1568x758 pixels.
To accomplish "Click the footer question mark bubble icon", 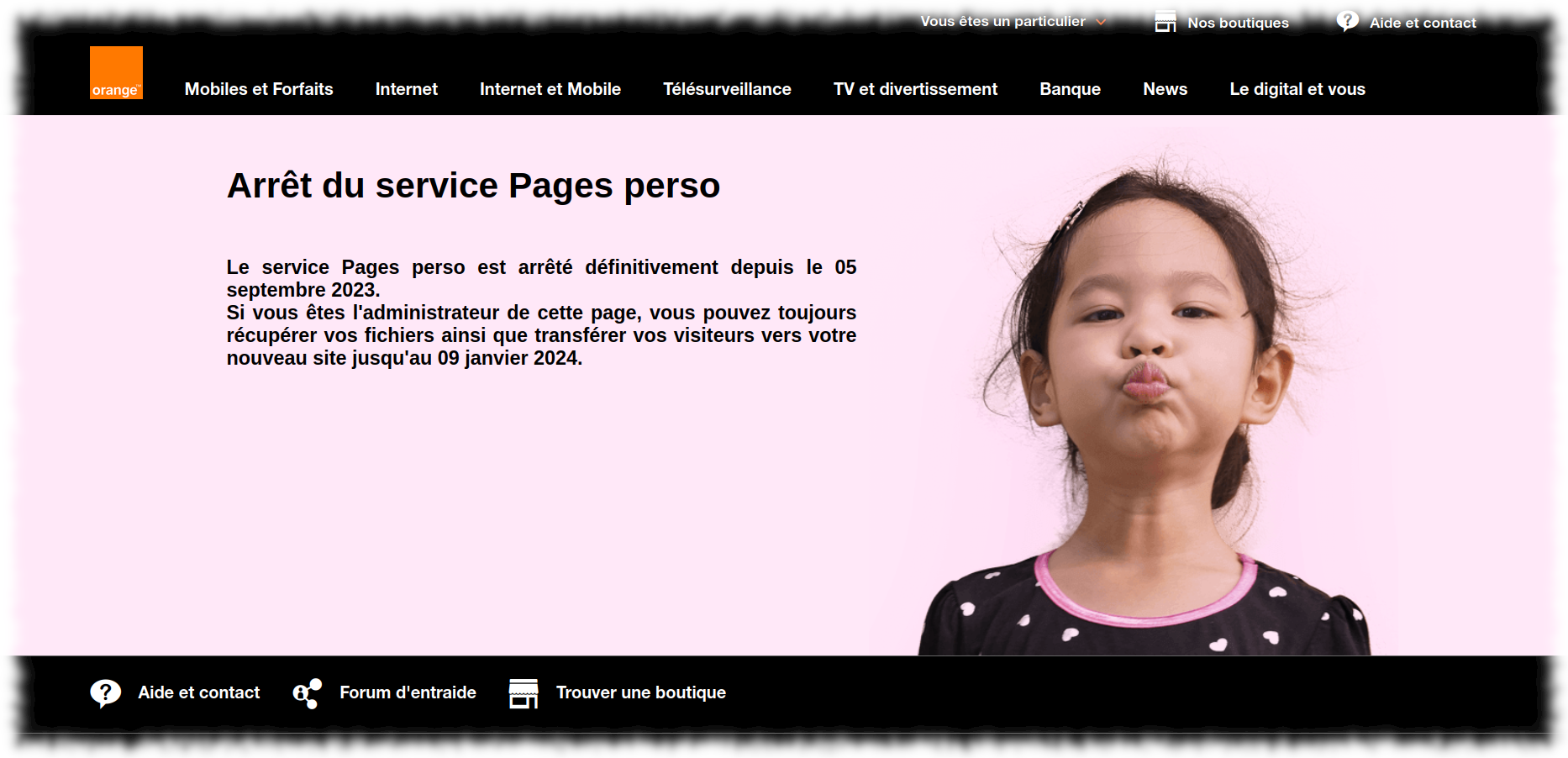I will click(x=105, y=693).
